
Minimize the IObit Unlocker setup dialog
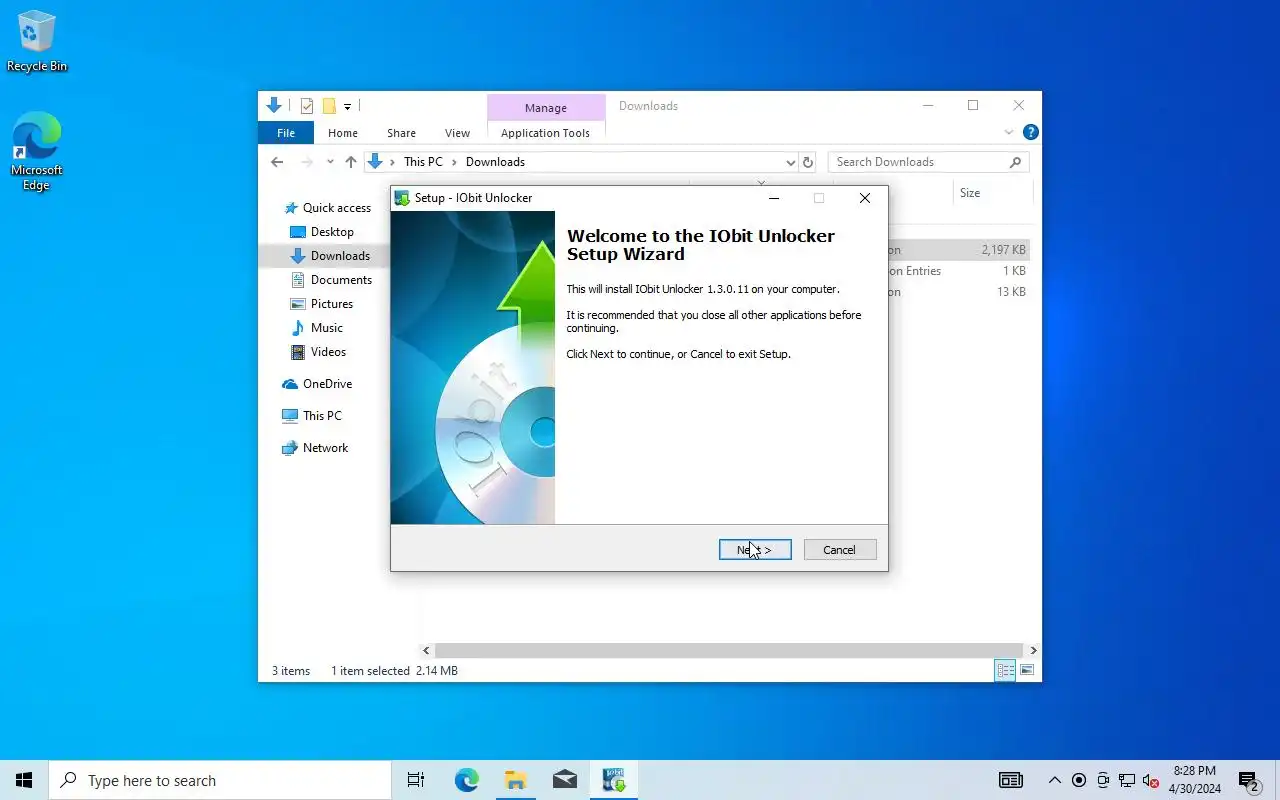[x=774, y=198]
